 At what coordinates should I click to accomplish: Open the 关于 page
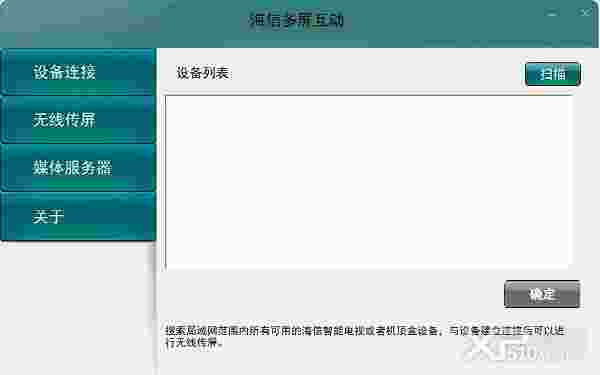pyautogui.click(x=78, y=216)
